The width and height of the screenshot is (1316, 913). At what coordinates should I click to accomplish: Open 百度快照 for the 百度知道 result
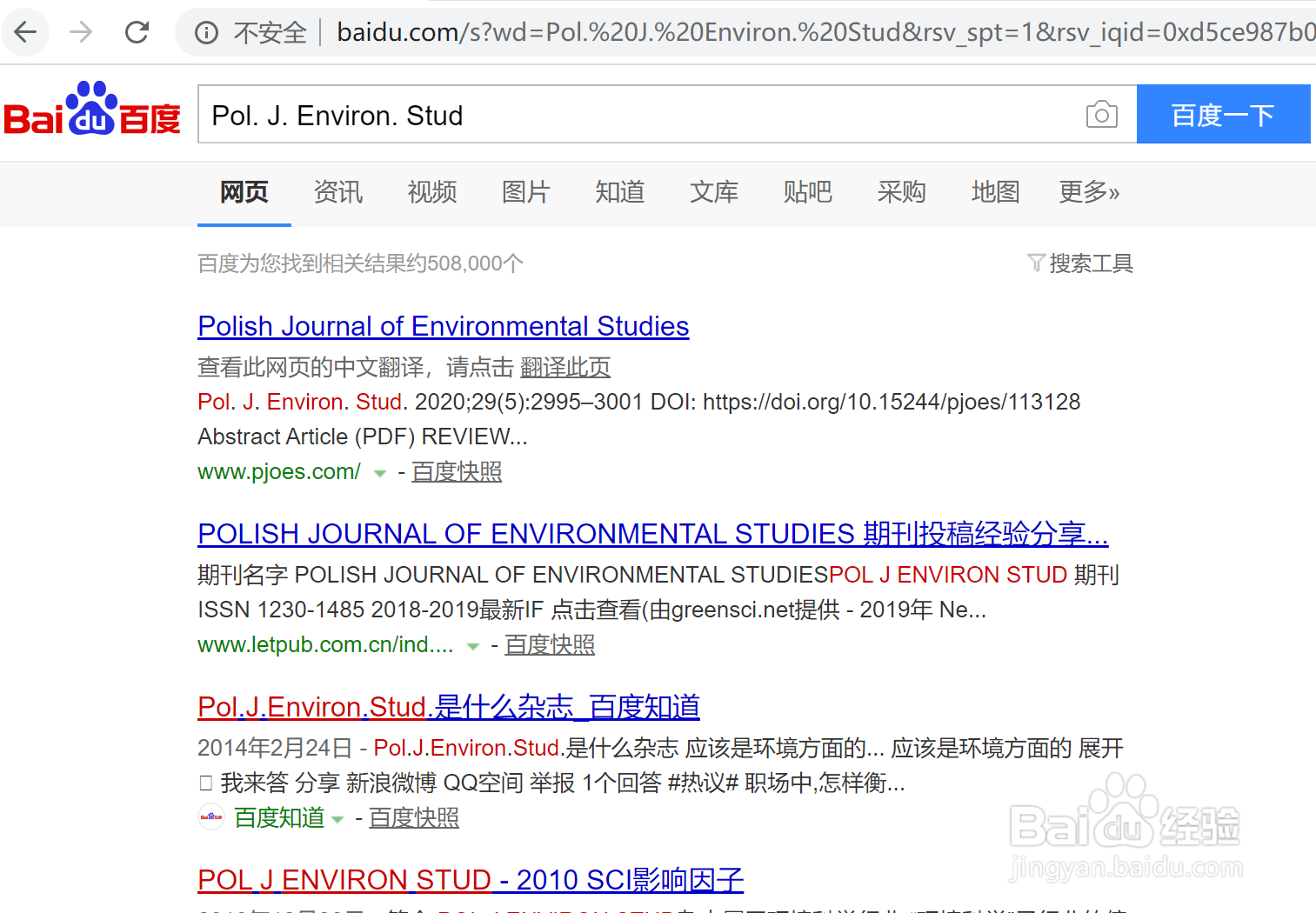(414, 817)
